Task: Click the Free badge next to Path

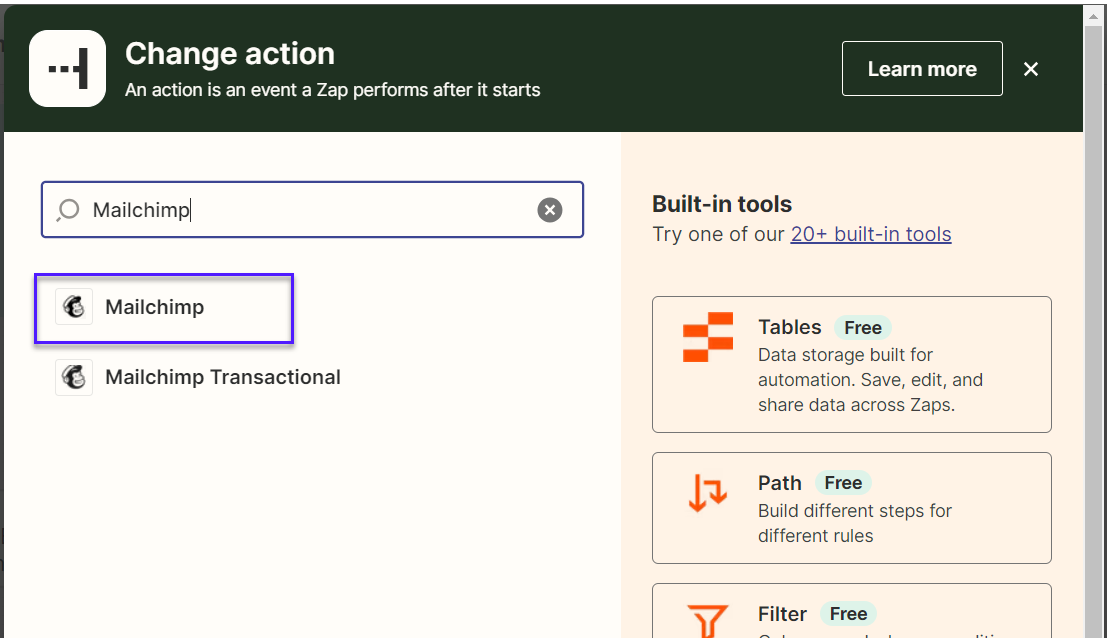Action: click(x=843, y=483)
